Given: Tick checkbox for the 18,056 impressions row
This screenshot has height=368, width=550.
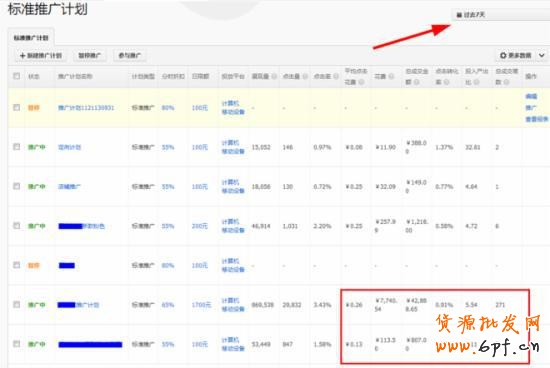Looking at the screenshot, I should click(16, 186).
